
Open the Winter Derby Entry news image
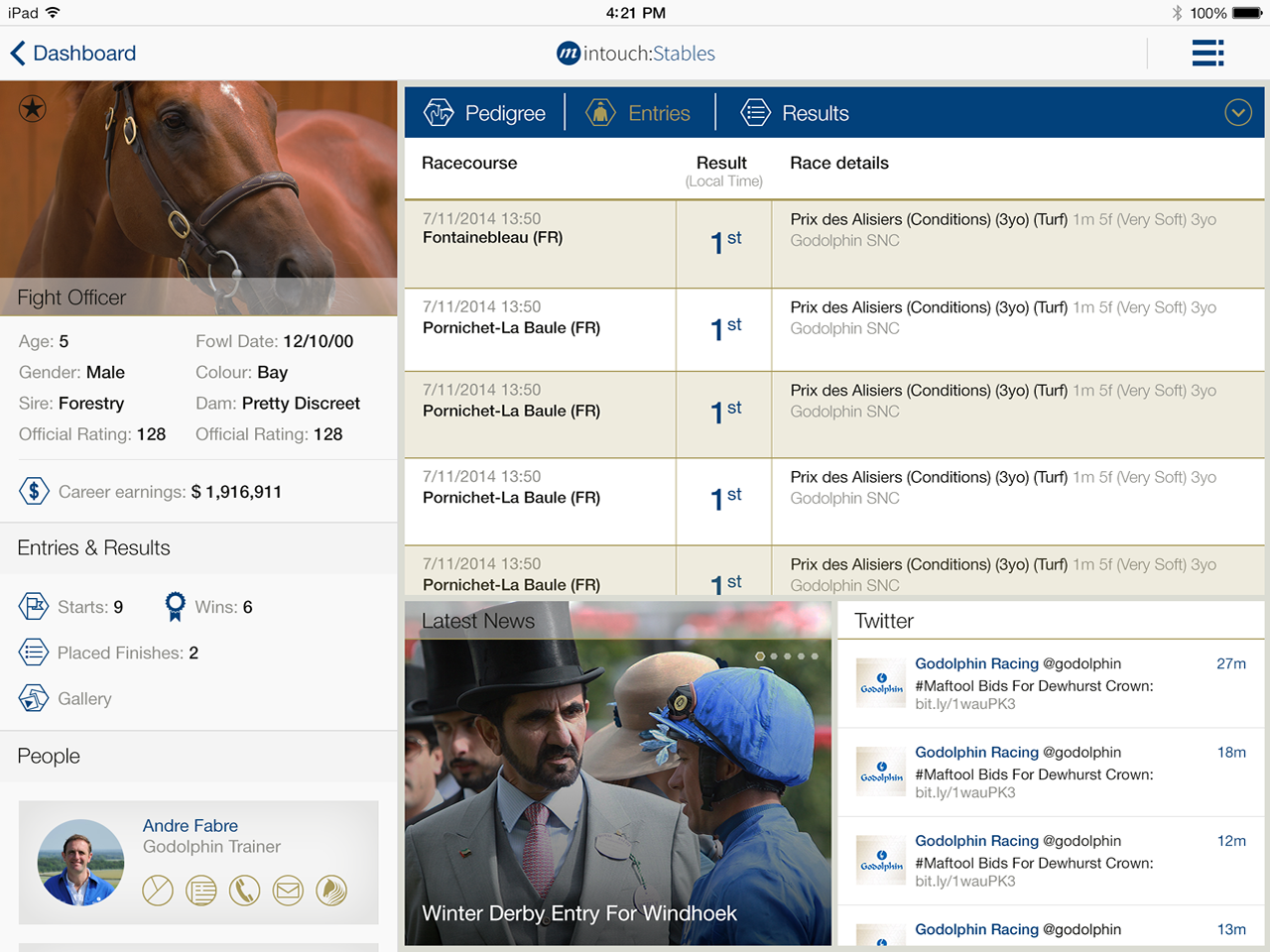(617, 793)
